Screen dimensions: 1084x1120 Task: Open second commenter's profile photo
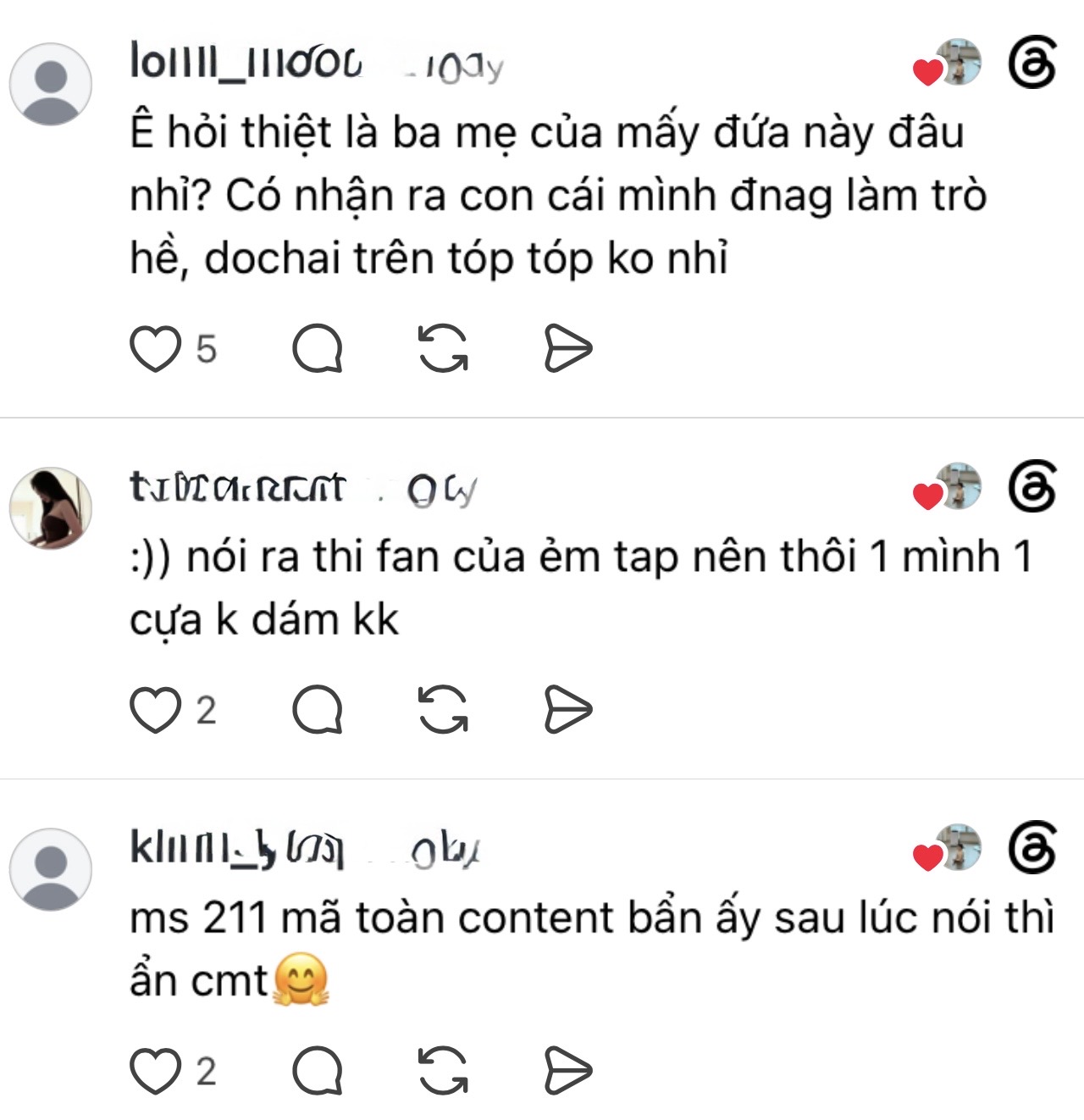coord(51,507)
